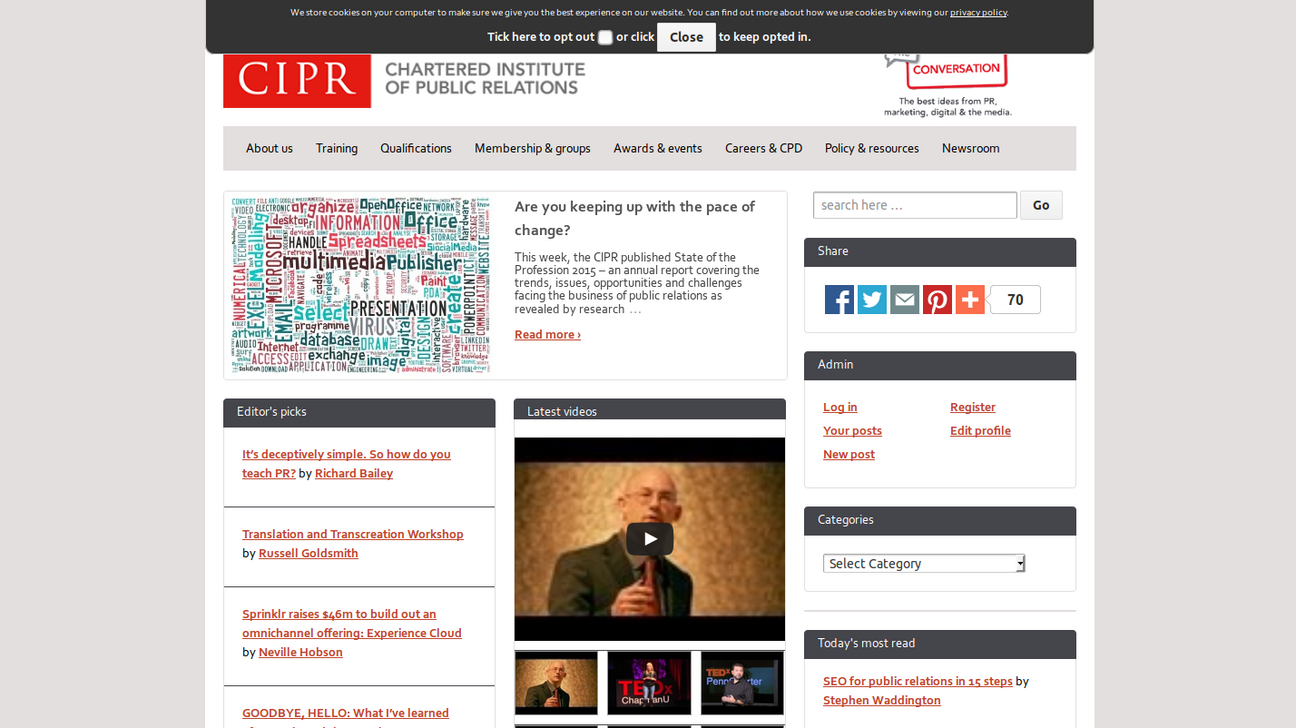Expand the Select Category dropdown
The image size is (1296, 728).
(923, 564)
